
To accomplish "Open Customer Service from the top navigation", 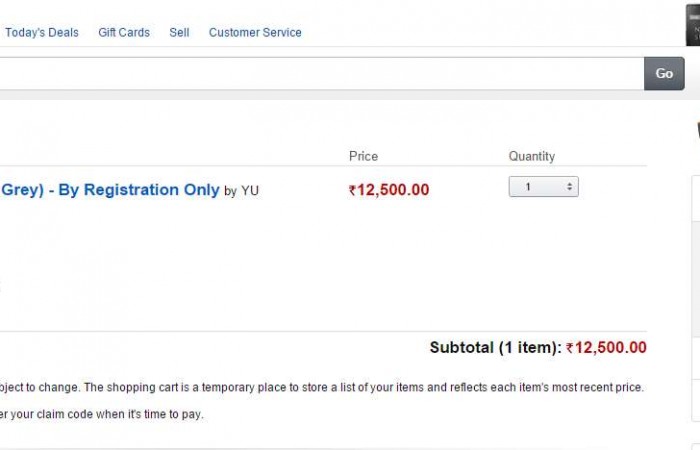I will pyautogui.click(x=255, y=33).
